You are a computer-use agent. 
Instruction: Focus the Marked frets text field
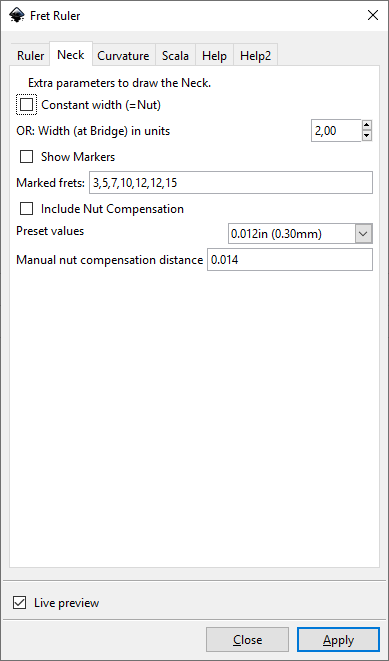(x=231, y=183)
